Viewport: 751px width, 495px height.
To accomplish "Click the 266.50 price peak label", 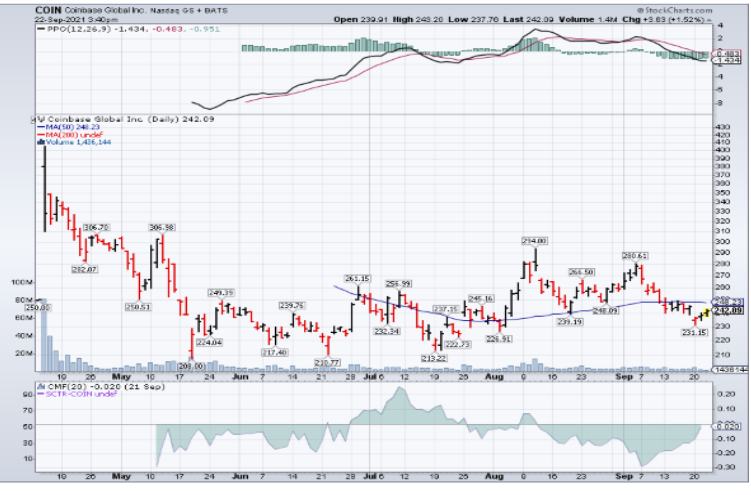I will (581, 272).
